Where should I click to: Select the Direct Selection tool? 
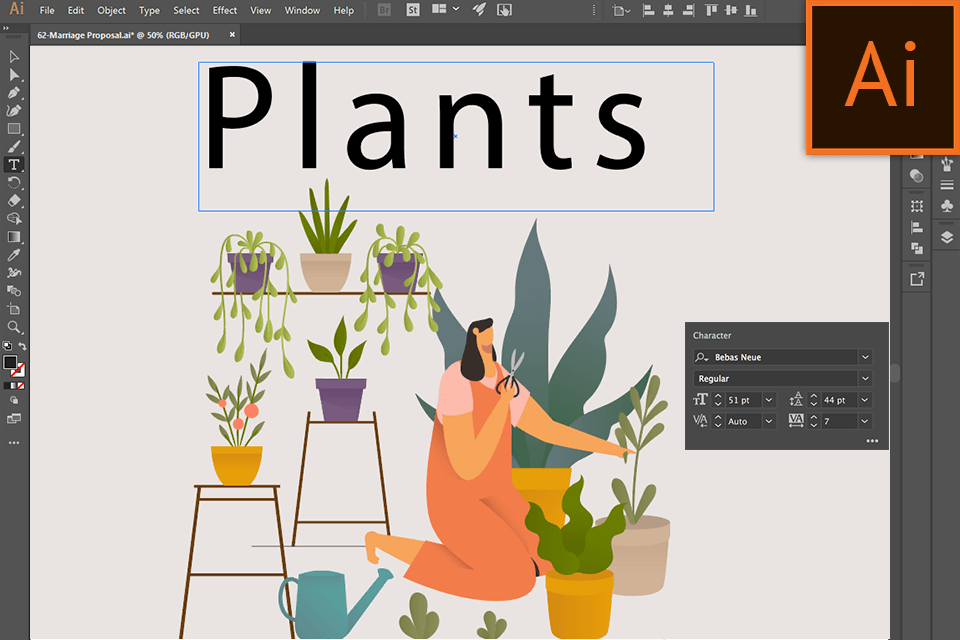pyautogui.click(x=14, y=75)
